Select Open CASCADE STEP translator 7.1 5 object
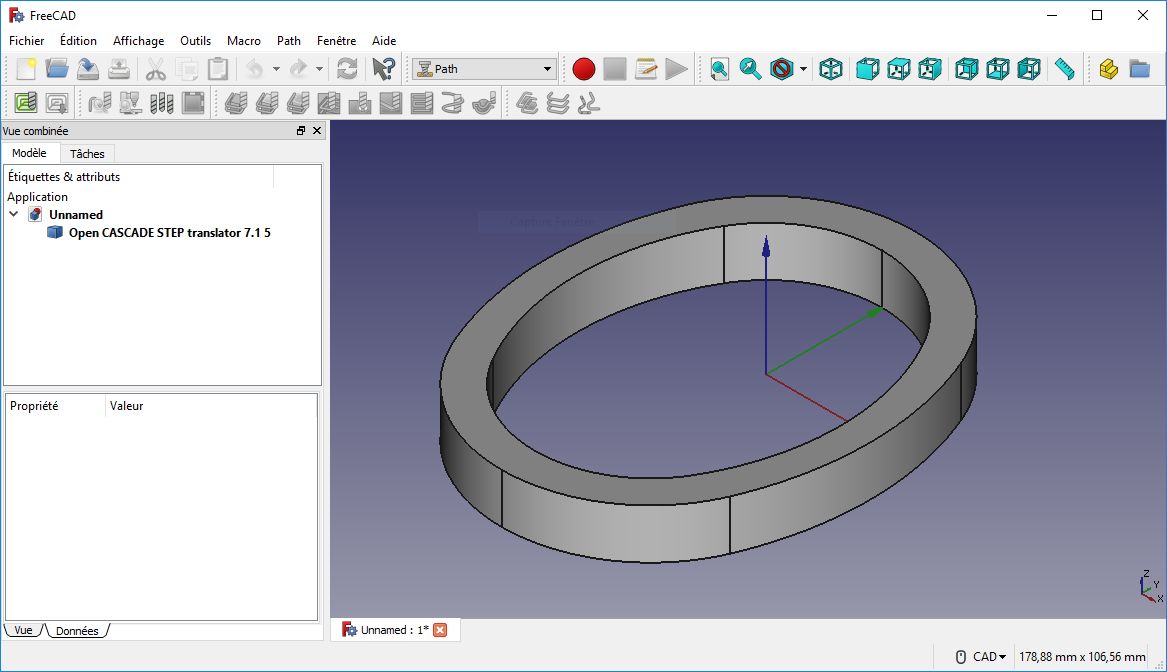 pyautogui.click(x=169, y=233)
